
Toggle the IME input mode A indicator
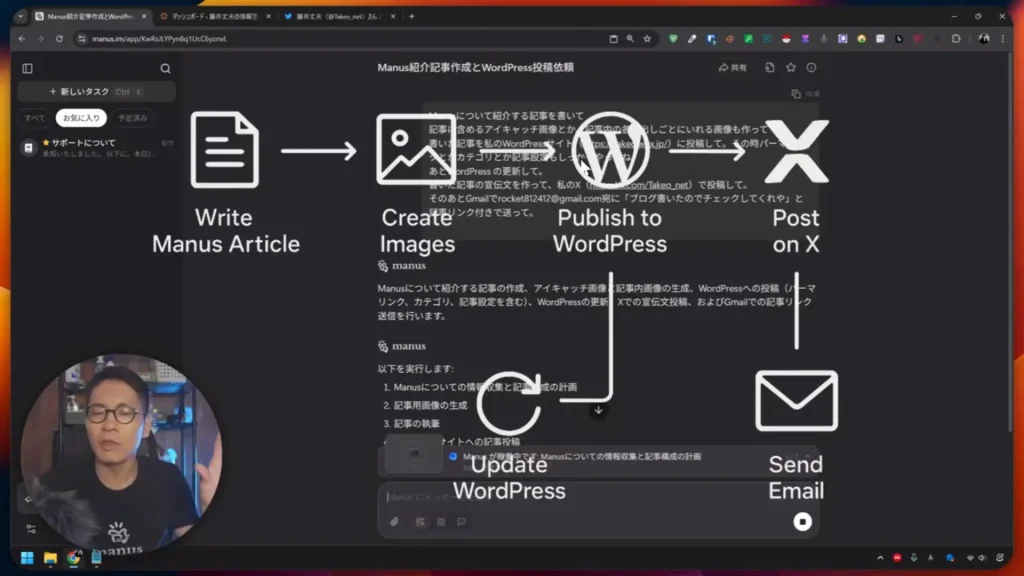click(931, 558)
